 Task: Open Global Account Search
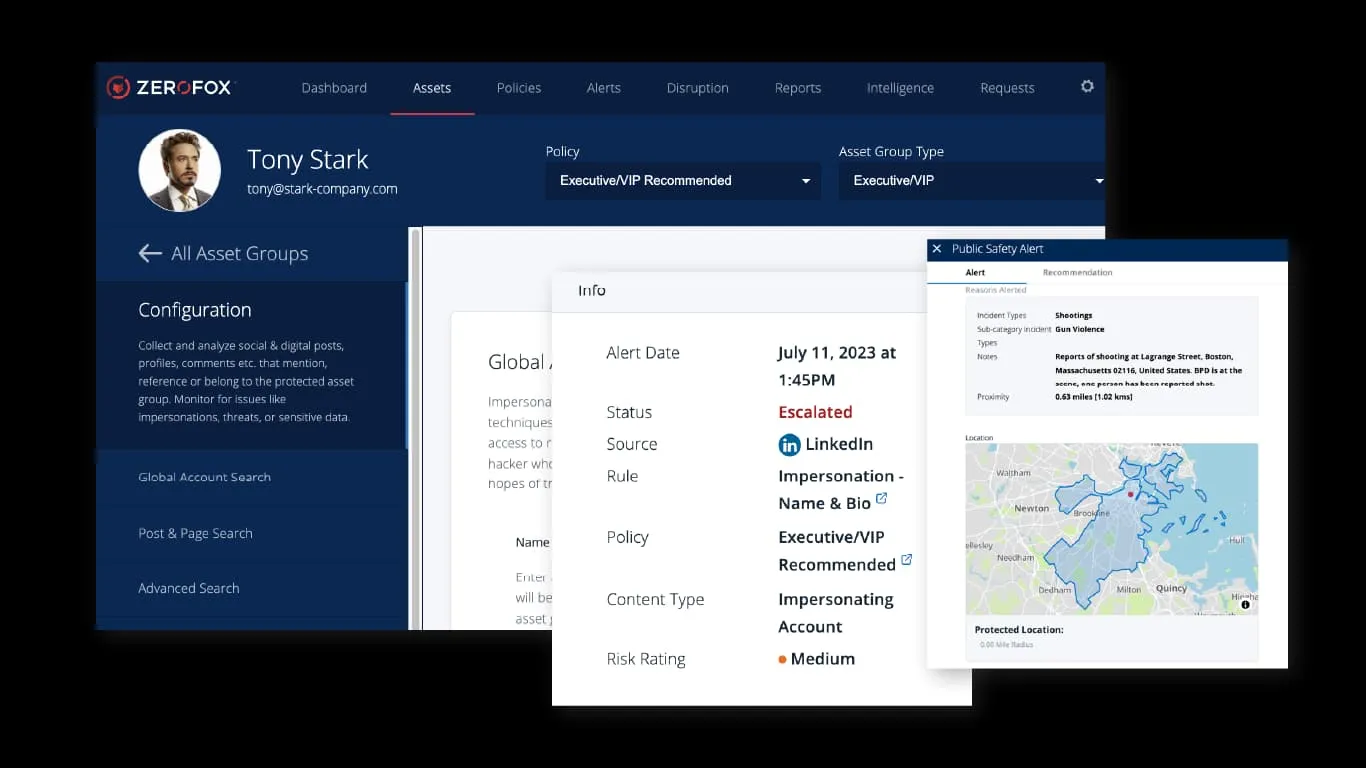pos(204,477)
